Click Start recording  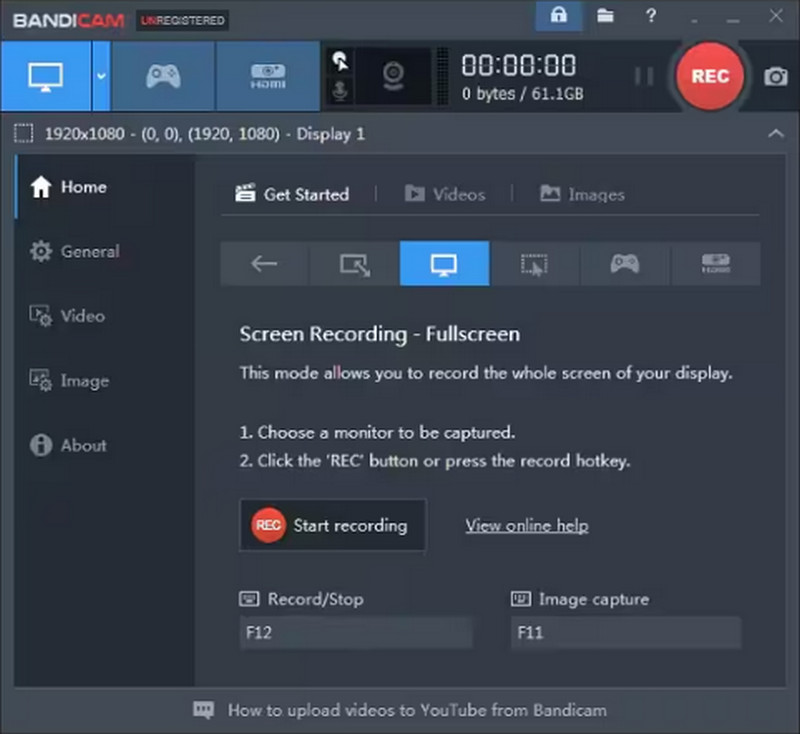coord(333,525)
